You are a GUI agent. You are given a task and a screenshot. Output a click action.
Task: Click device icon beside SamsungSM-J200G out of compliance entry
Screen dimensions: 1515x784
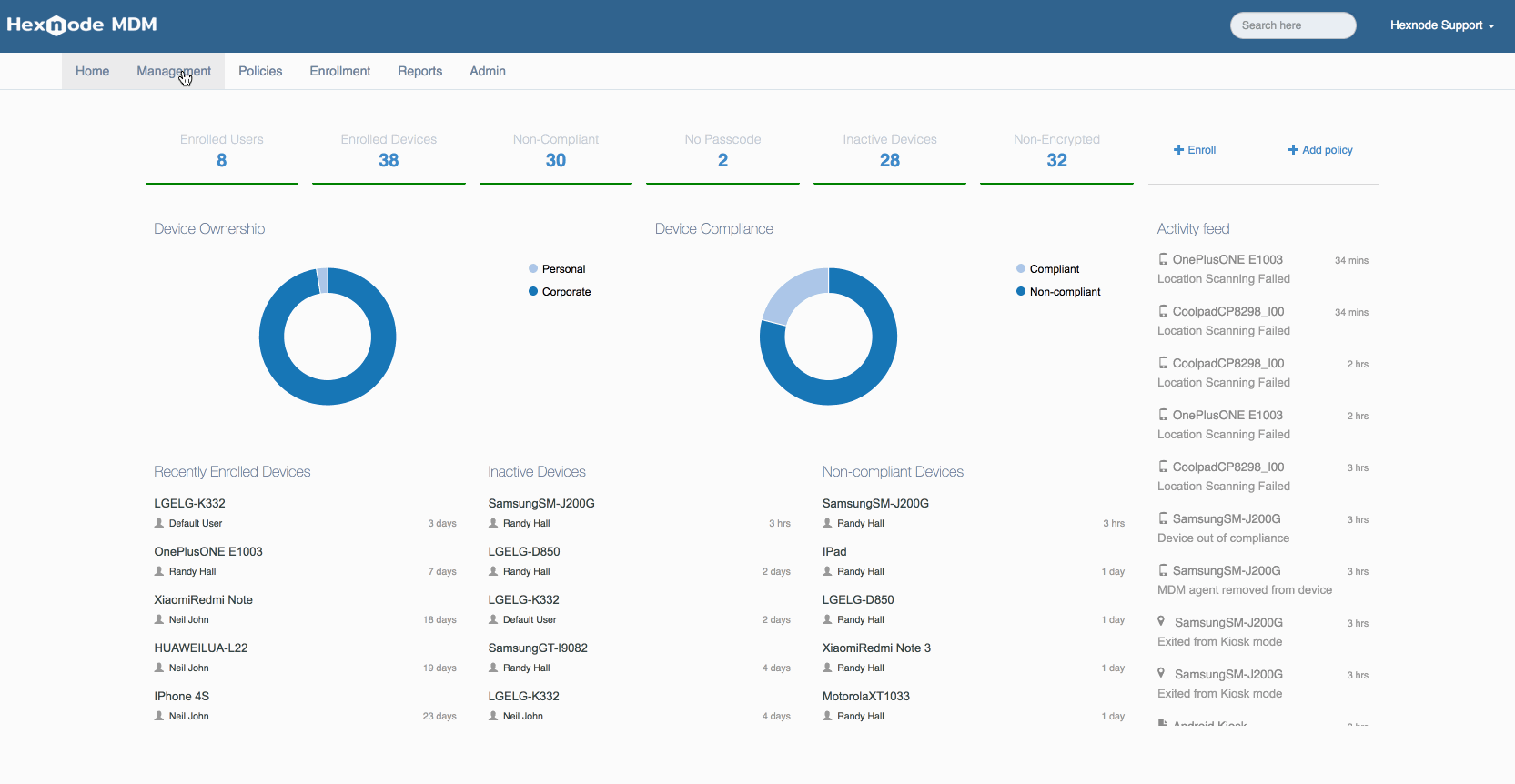[1163, 518]
